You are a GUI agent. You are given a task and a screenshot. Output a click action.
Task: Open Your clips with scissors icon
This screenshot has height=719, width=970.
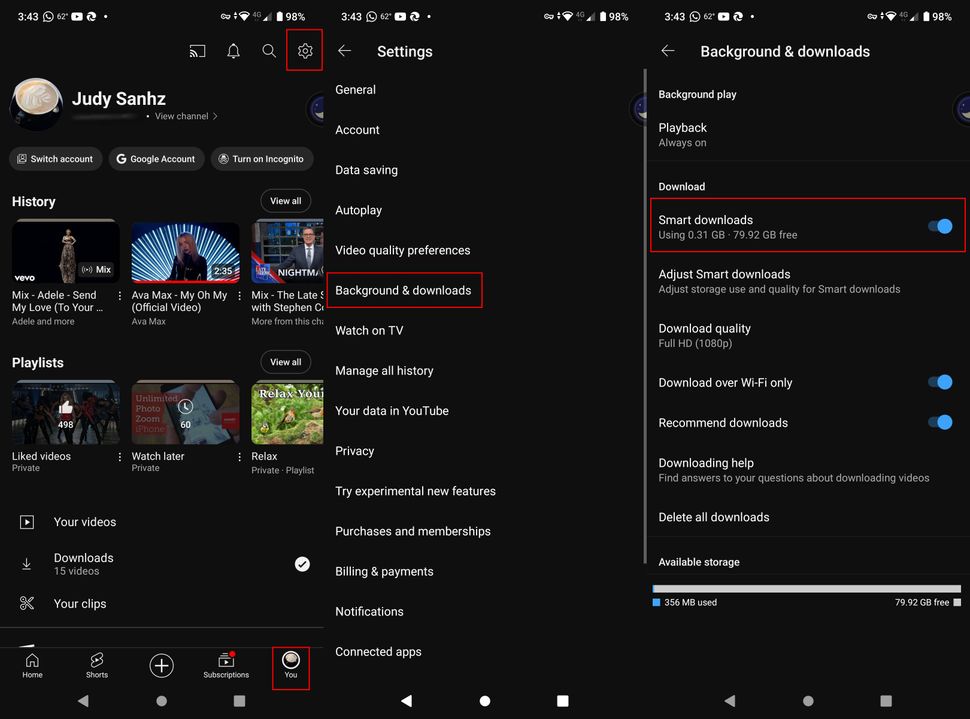pyautogui.click(x=27, y=603)
